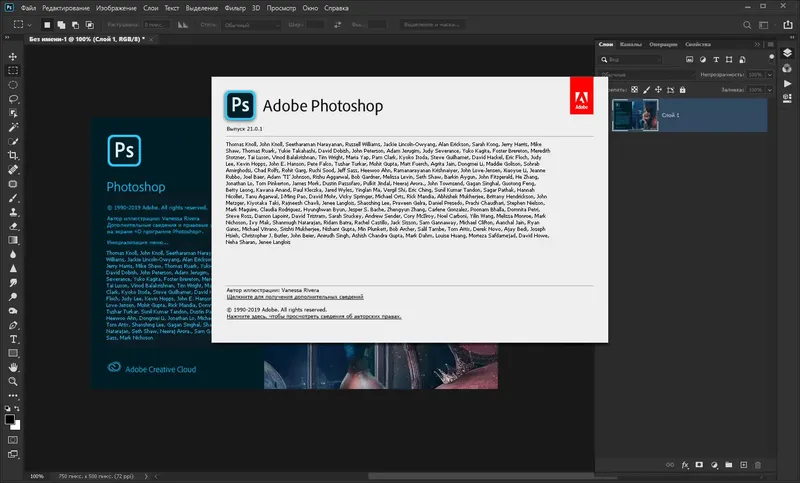Screen dimensions: 800x483
Task: Select the Horizontal Type tool
Action: click(13, 339)
